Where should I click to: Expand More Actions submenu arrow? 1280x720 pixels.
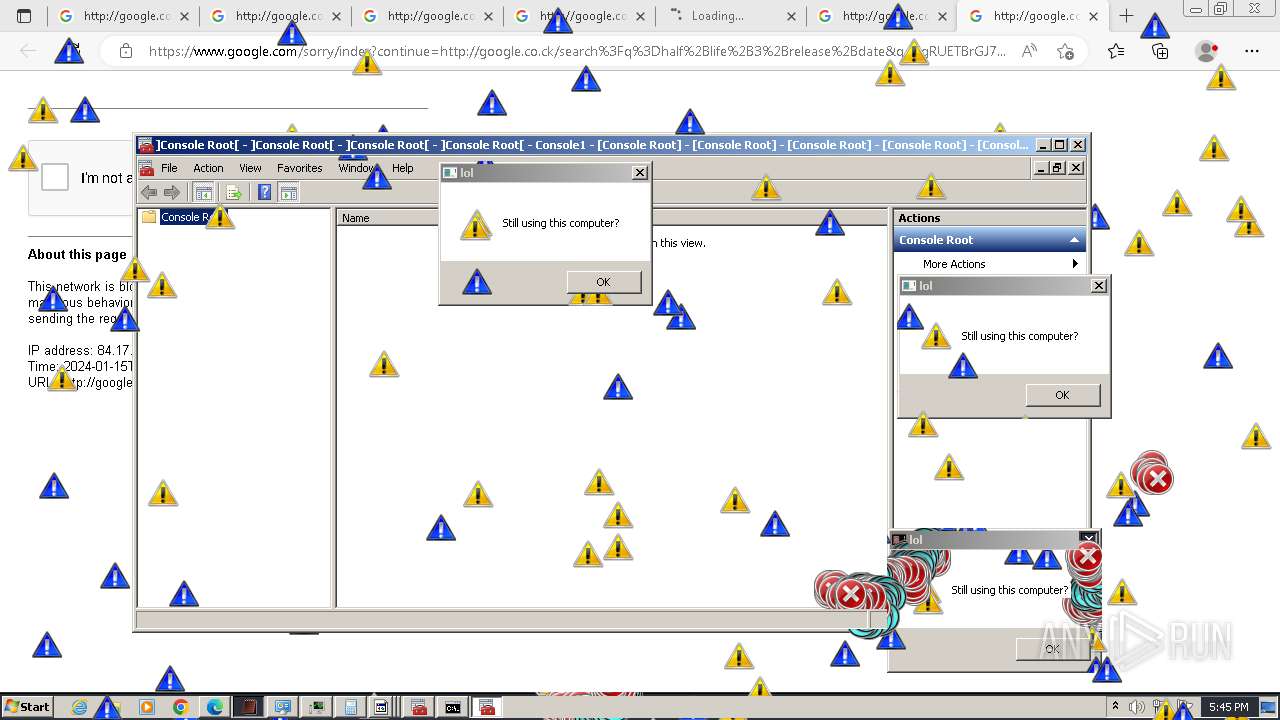1075,264
